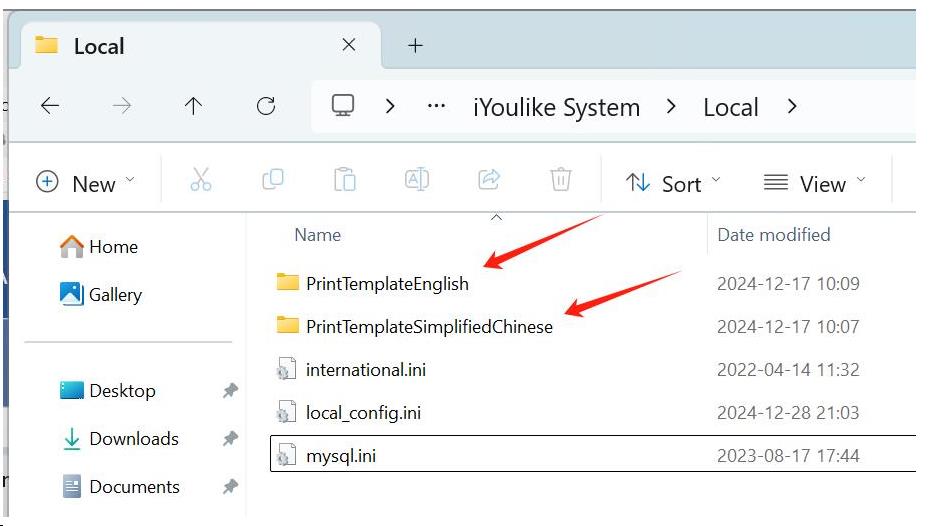Click the Date modified column header
The image size is (933, 526).
coord(773,235)
